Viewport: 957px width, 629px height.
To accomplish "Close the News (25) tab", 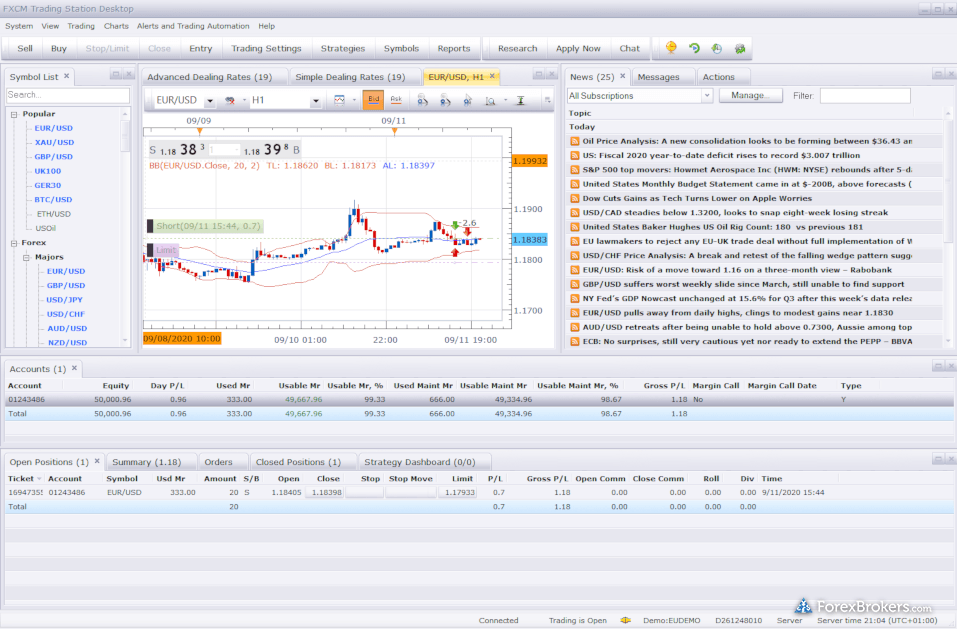I will pos(623,76).
